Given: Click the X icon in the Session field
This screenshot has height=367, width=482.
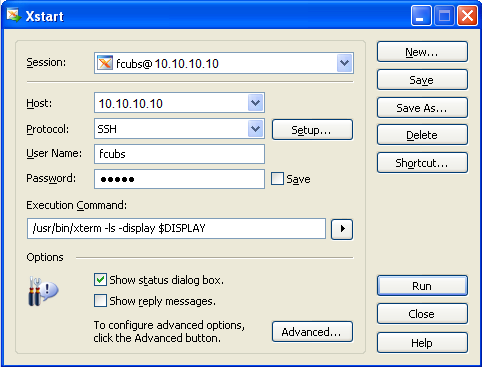Looking at the screenshot, I should click(x=105, y=63).
